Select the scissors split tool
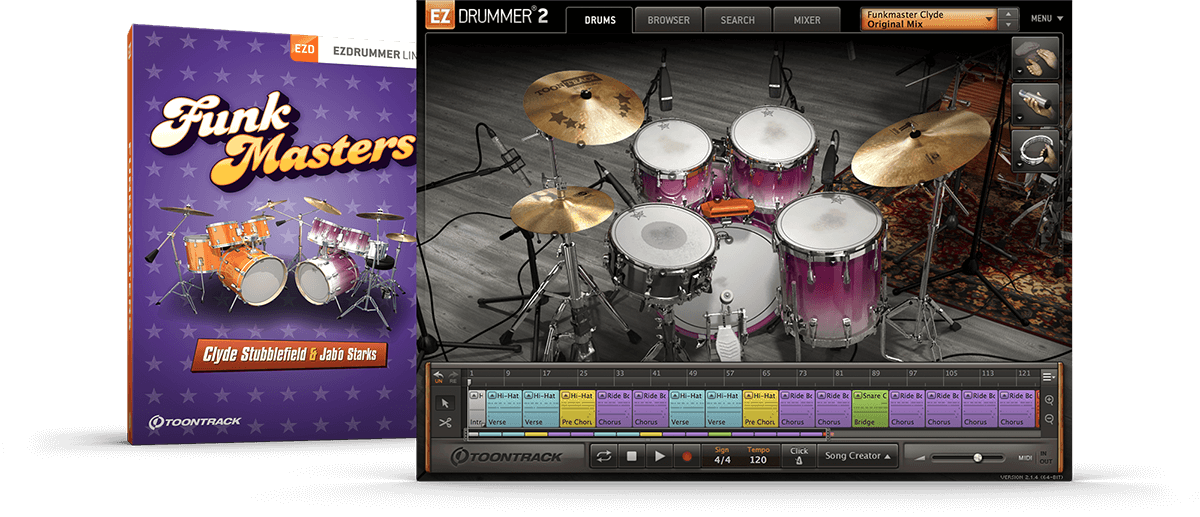This screenshot has width=1200, height=517. tap(446, 423)
